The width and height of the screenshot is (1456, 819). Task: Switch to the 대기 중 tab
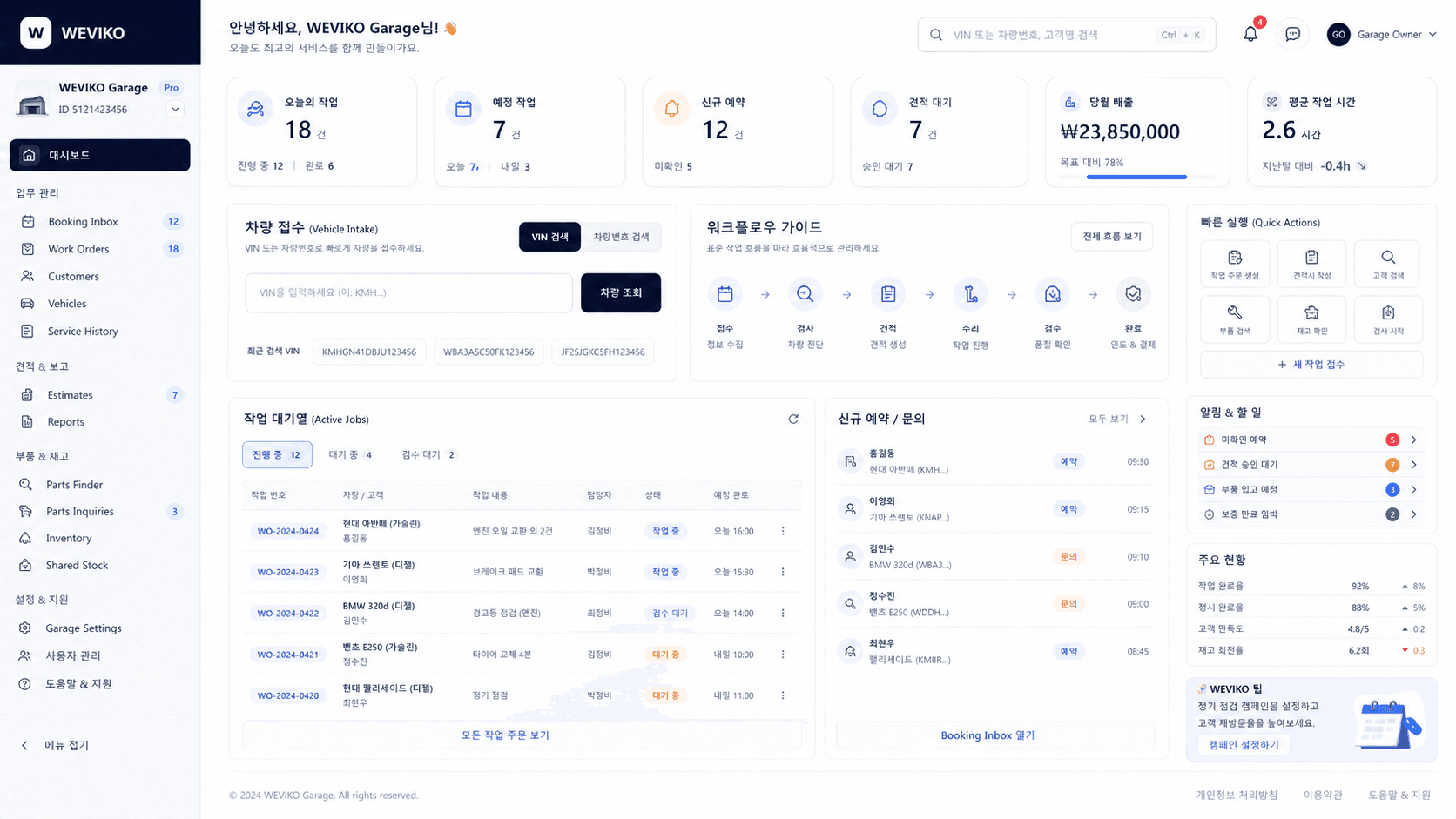click(x=351, y=454)
